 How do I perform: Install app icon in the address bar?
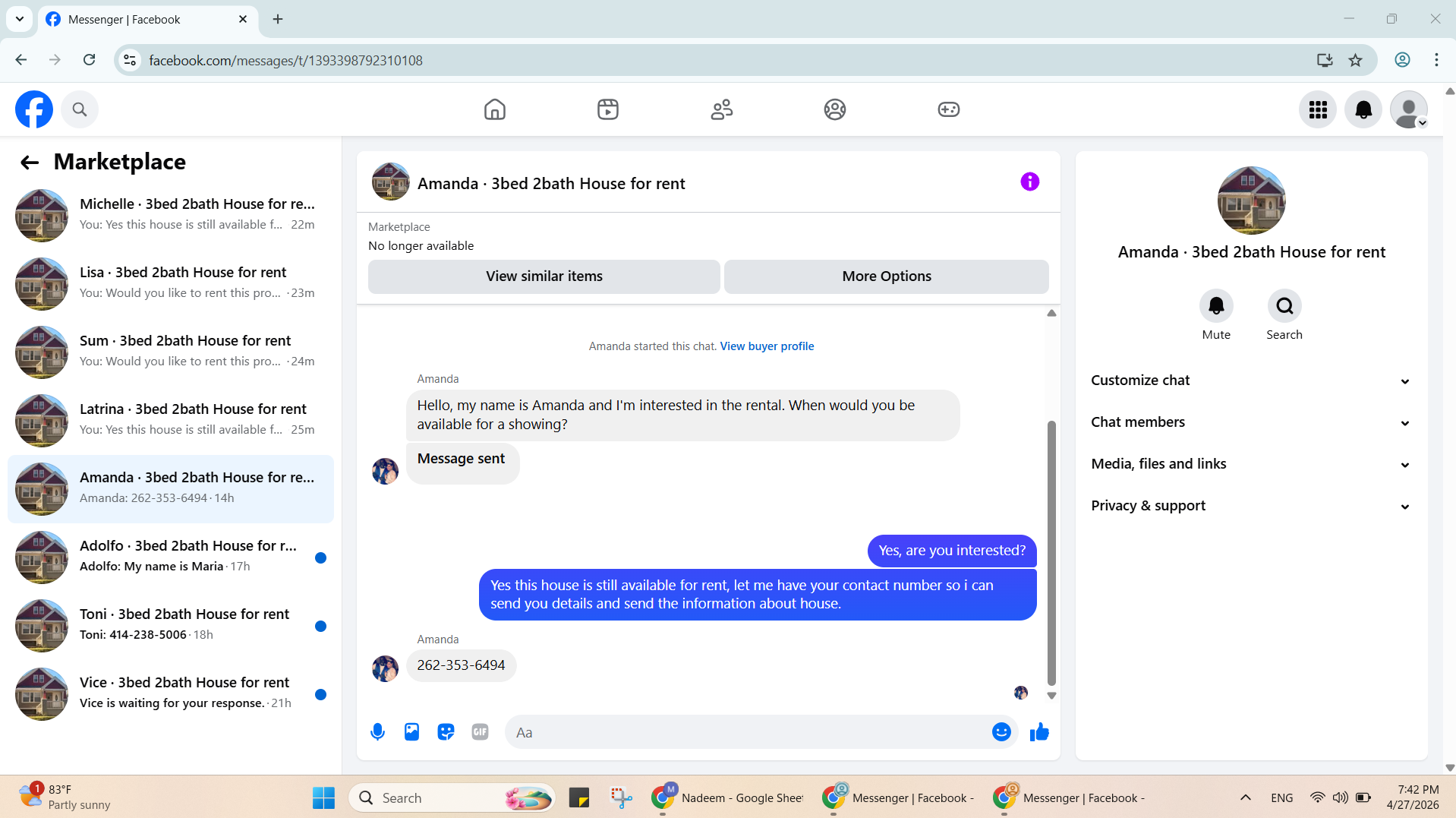tap(1325, 60)
